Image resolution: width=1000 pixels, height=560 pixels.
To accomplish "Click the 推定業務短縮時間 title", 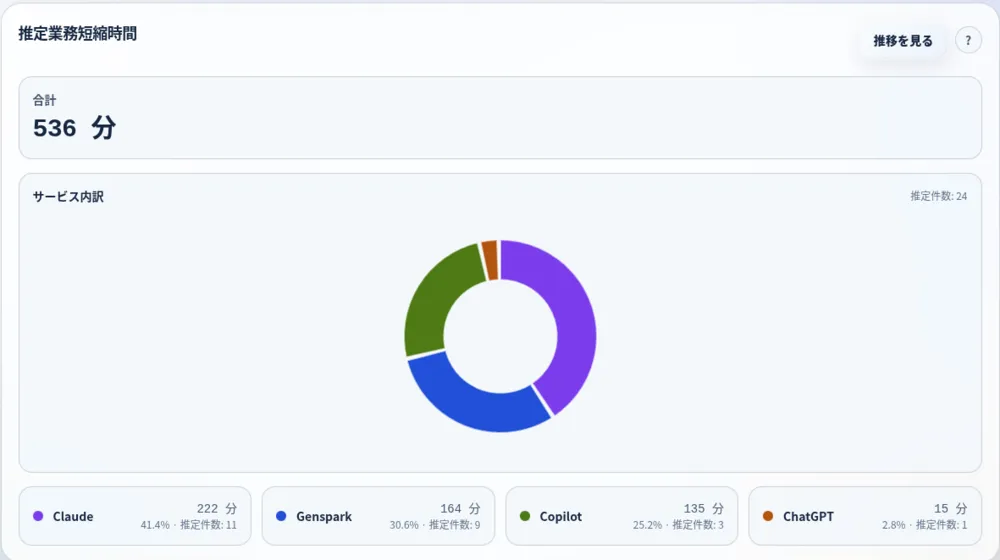I will pos(78,34).
